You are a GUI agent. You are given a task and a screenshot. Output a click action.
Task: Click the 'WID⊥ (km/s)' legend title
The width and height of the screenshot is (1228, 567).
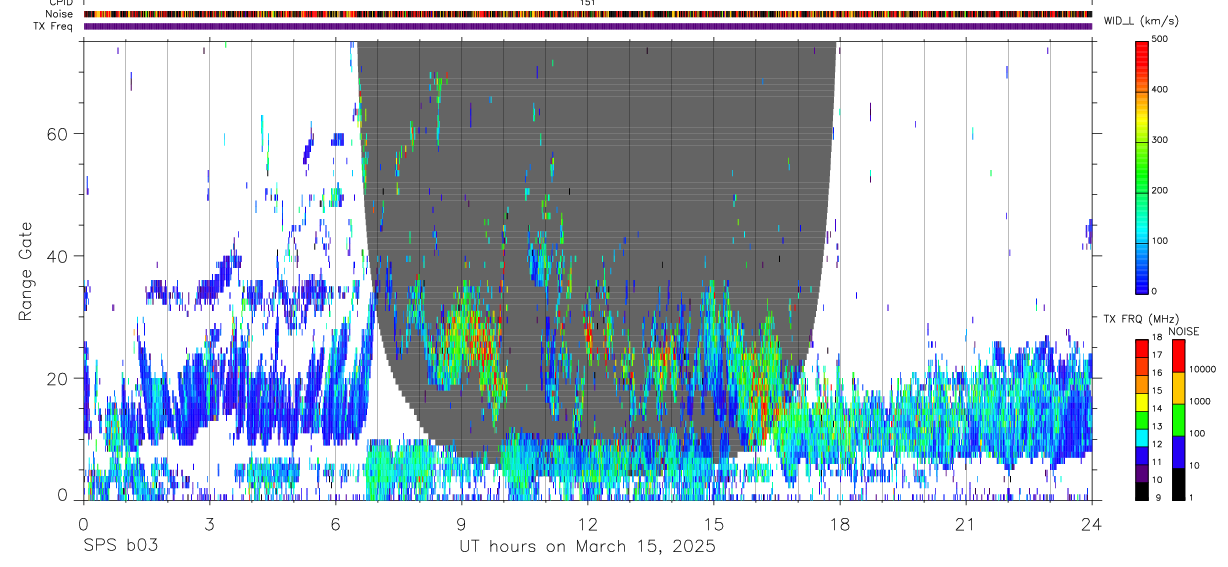tap(1140, 21)
